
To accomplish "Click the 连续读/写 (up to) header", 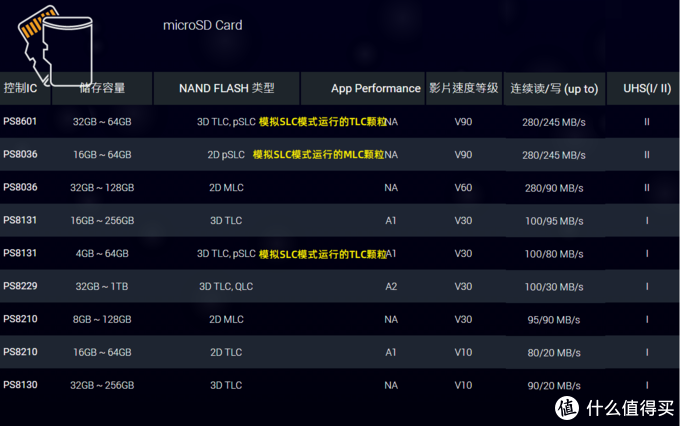I will tap(554, 89).
